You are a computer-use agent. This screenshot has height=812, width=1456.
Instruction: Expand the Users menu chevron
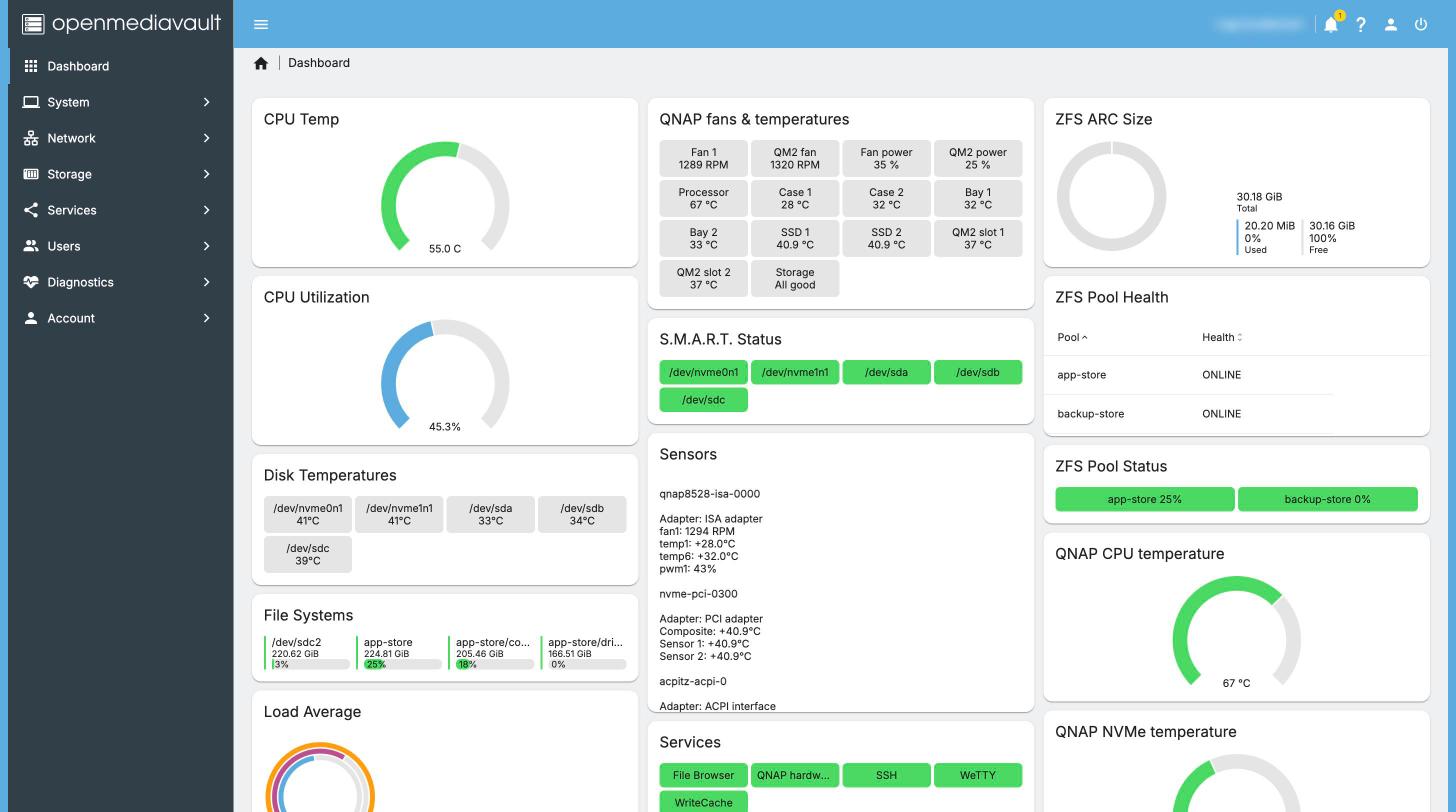(x=207, y=246)
